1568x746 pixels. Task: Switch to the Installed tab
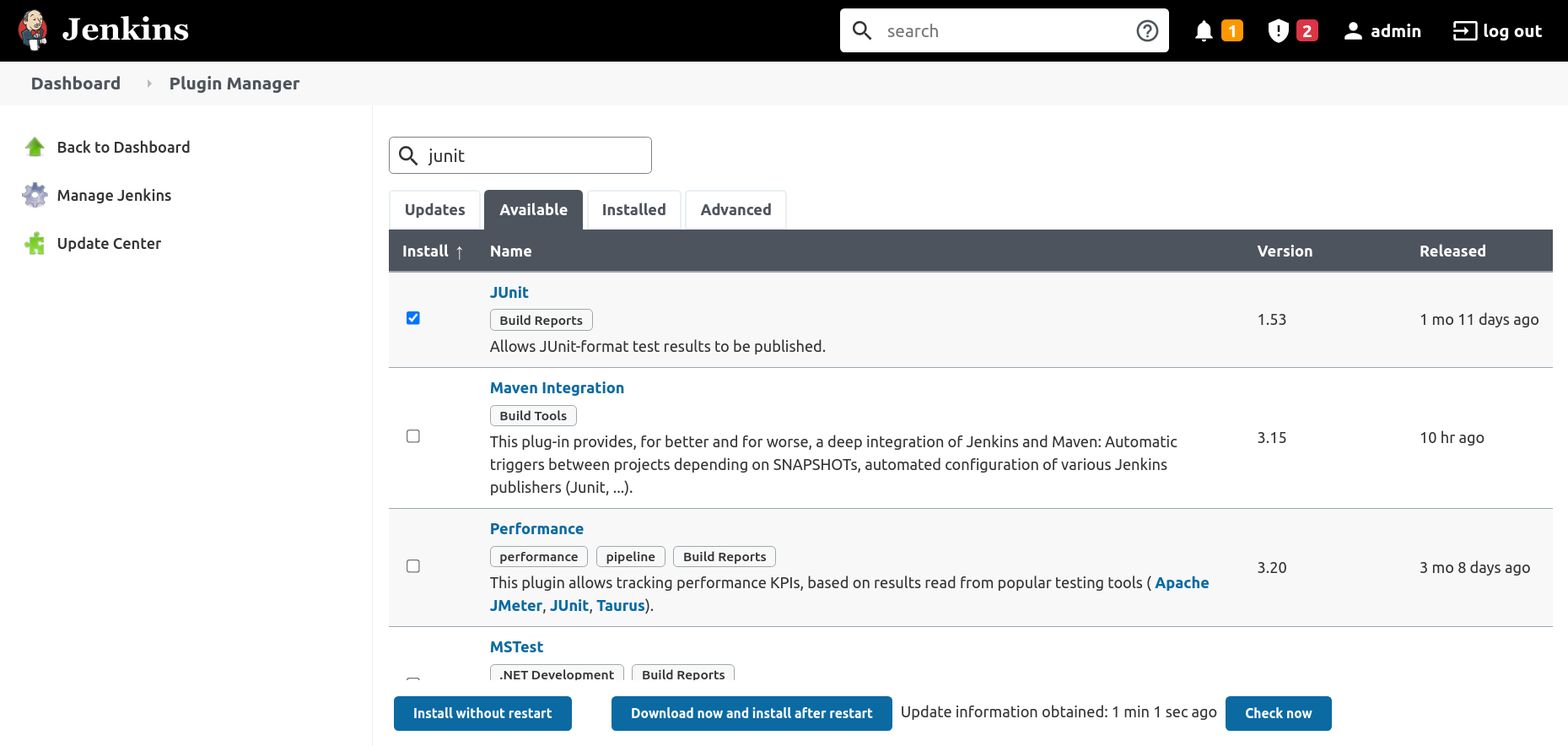[x=633, y=210]
